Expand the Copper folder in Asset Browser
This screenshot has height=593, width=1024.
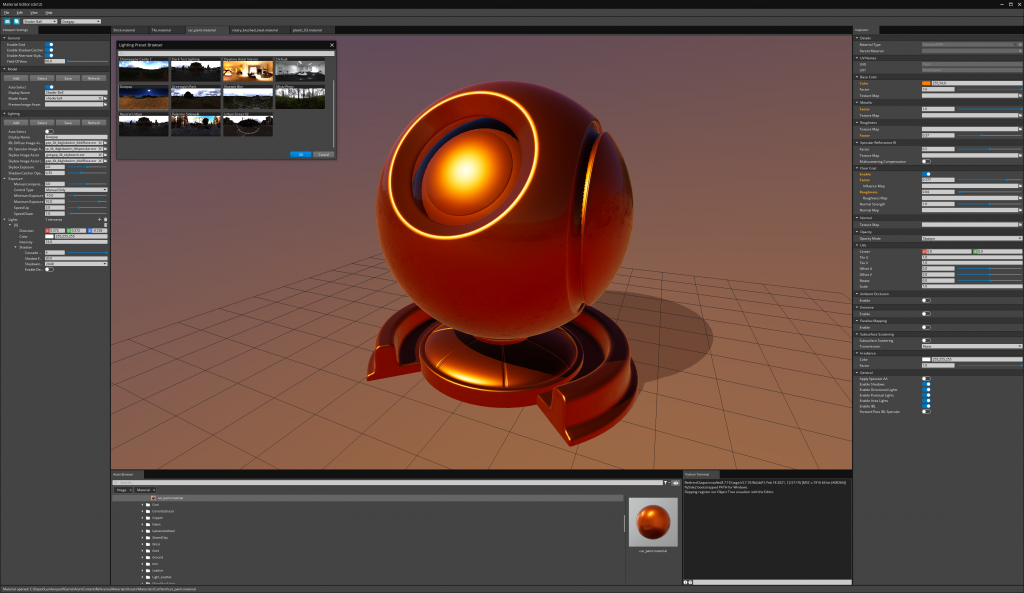(142, 518)
